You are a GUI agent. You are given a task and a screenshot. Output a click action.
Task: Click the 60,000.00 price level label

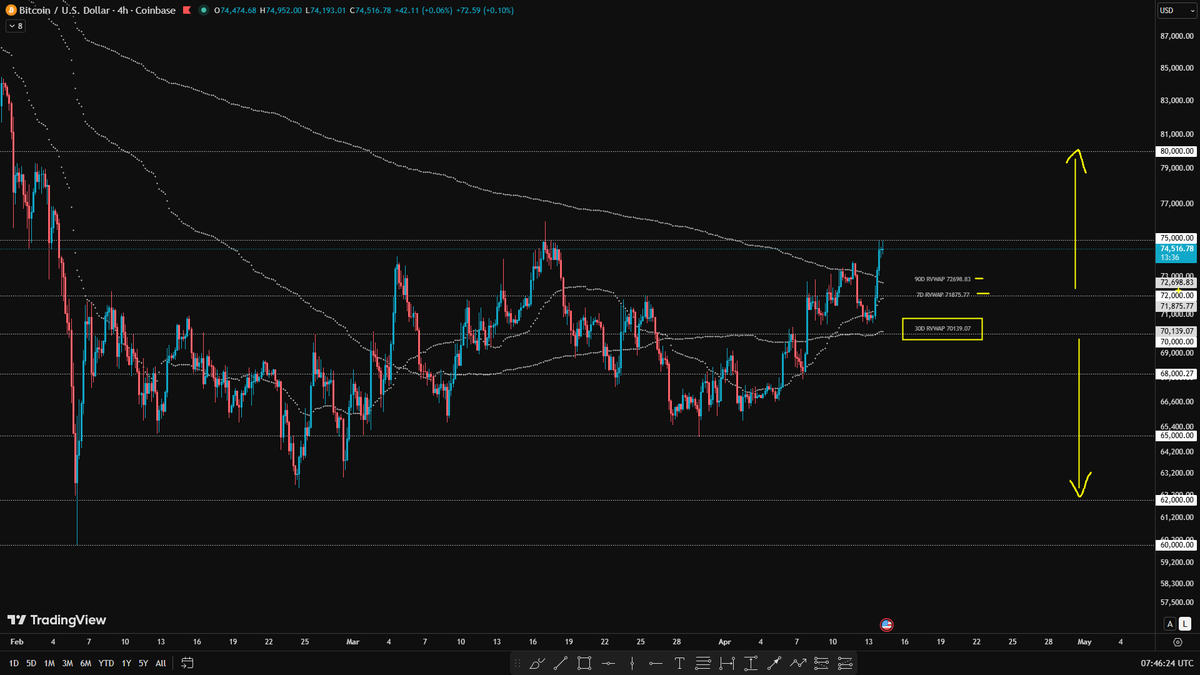click(x=1176, y=545)
